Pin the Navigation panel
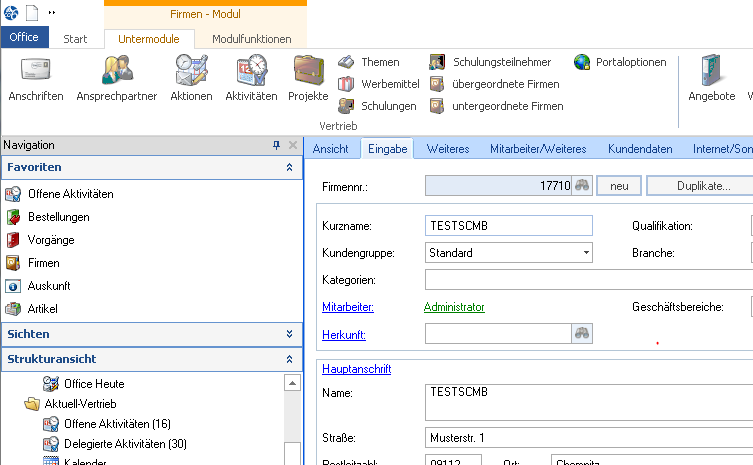This screenshot has height=465, width=753. (277, 145)
